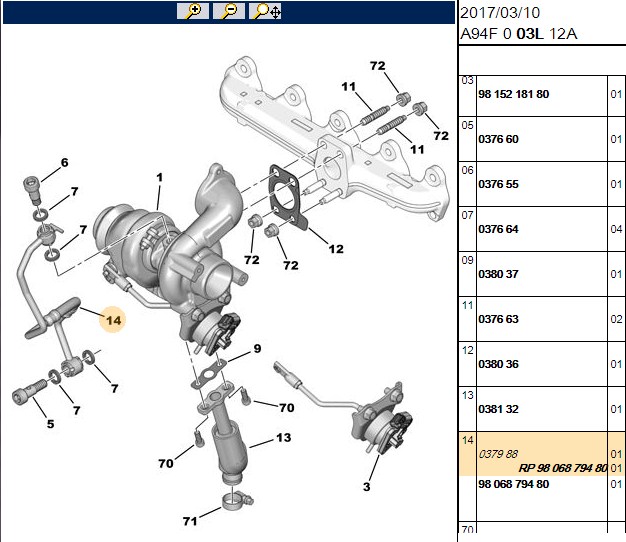The height and width of the screenshot is (542, 626).
Task: Click row reference 11 in parts table
Action: point(467,305)
